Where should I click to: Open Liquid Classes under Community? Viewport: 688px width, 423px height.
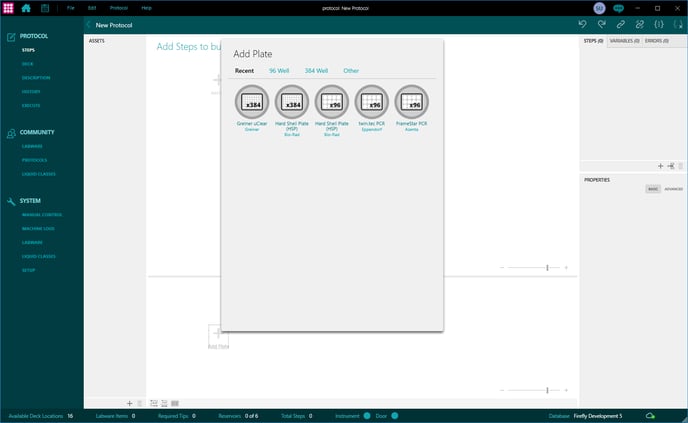[39, 174]
